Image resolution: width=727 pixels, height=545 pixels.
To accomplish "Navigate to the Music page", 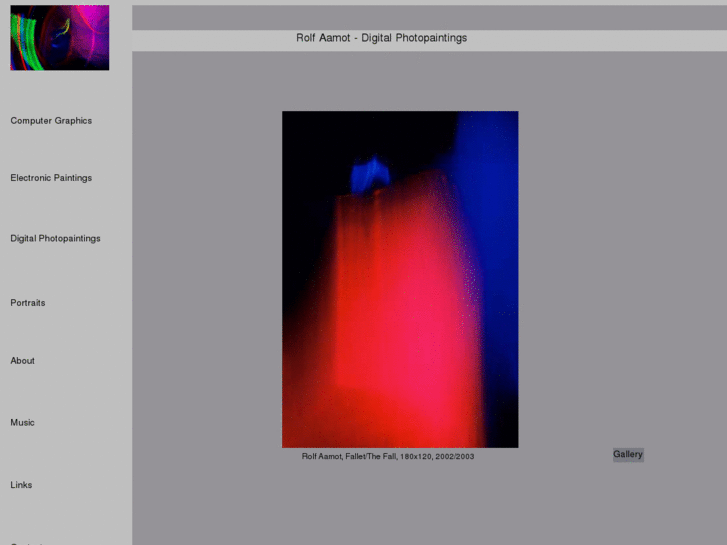I will (x=22, y=423).
